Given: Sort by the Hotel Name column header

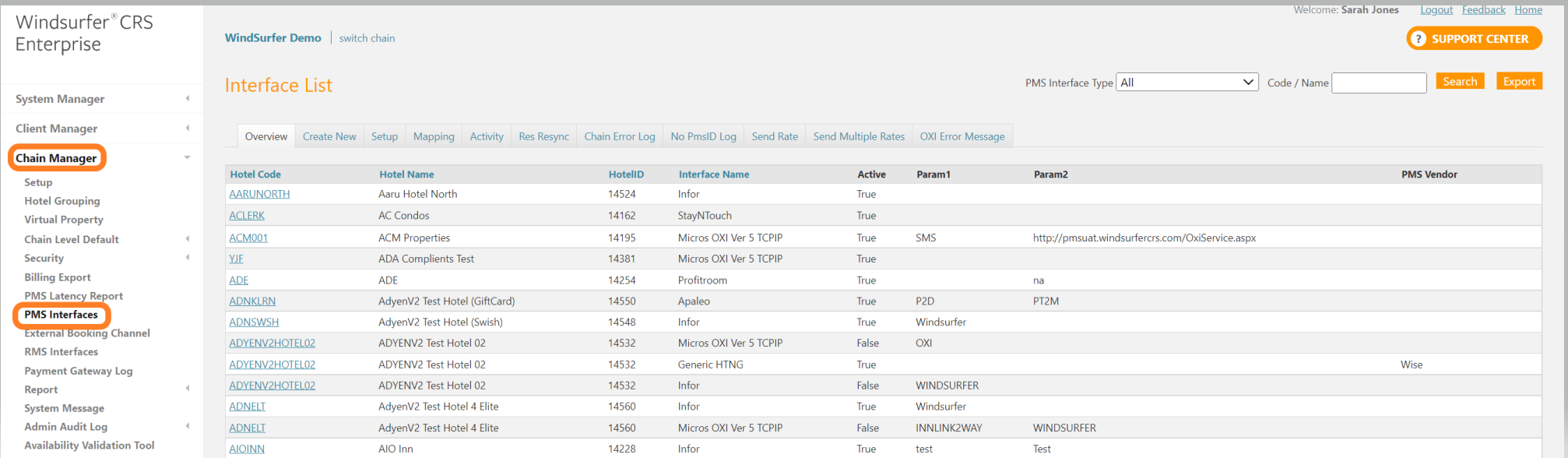Looking at the screenshot, I should tap(406, 174).
